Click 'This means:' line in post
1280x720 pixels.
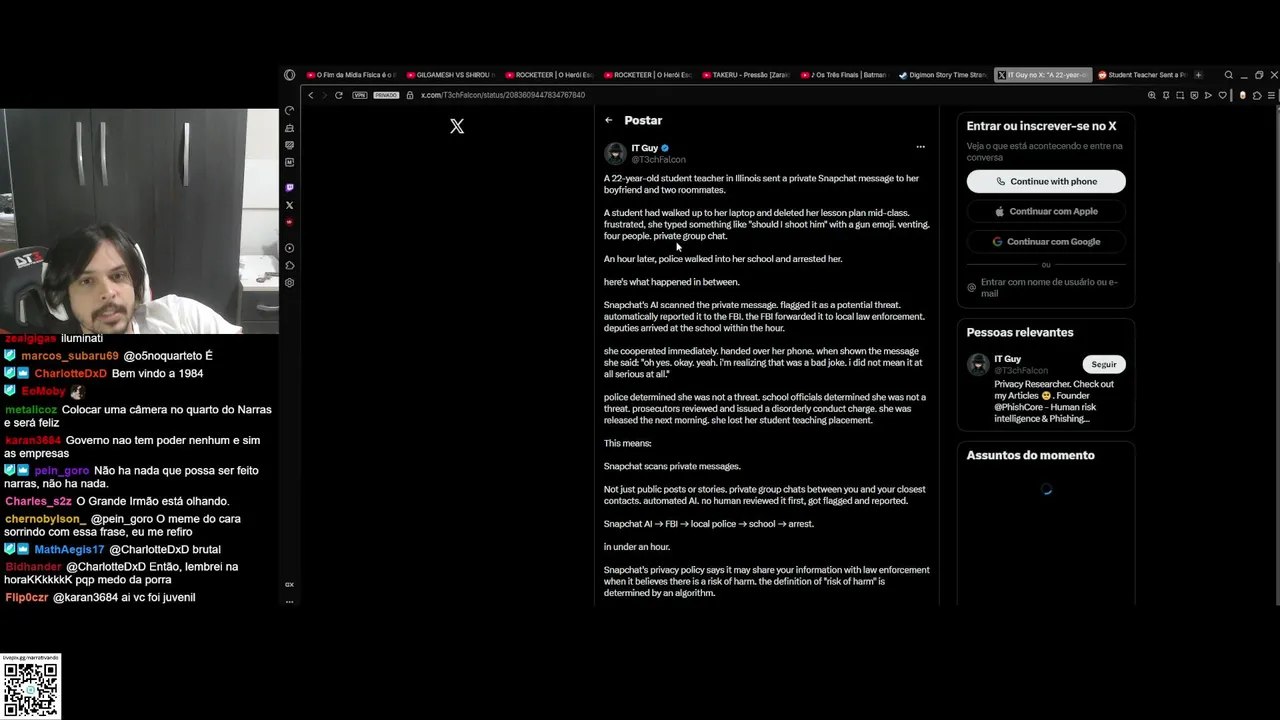tap(628, 443)
